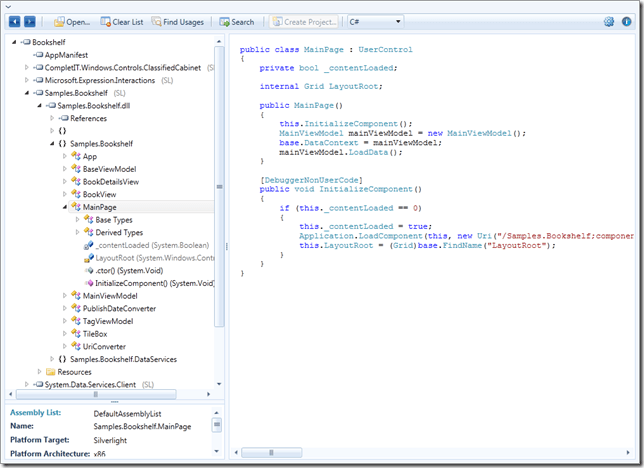Click the Samples.Bookshelf.MainPage name value

click(143, 427)
